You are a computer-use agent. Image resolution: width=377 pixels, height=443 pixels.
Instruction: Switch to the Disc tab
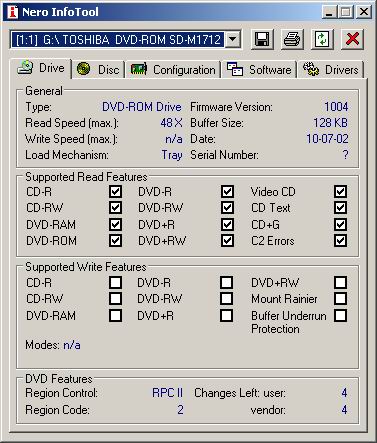(x=98, y=69)
